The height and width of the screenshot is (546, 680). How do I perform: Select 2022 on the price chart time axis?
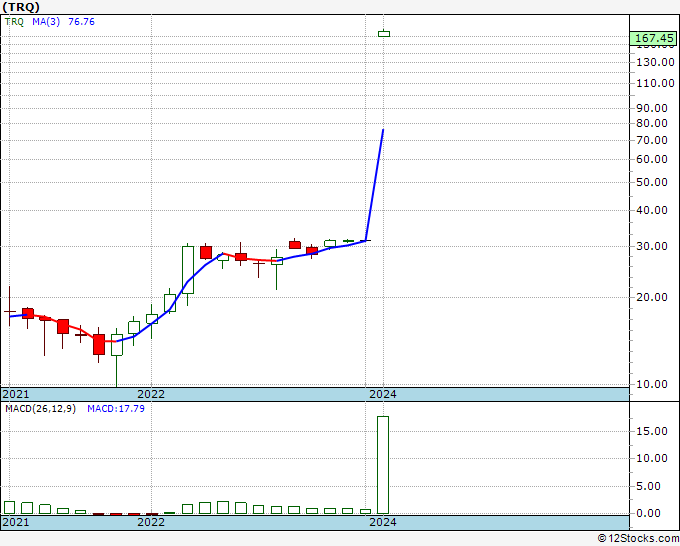151,394
